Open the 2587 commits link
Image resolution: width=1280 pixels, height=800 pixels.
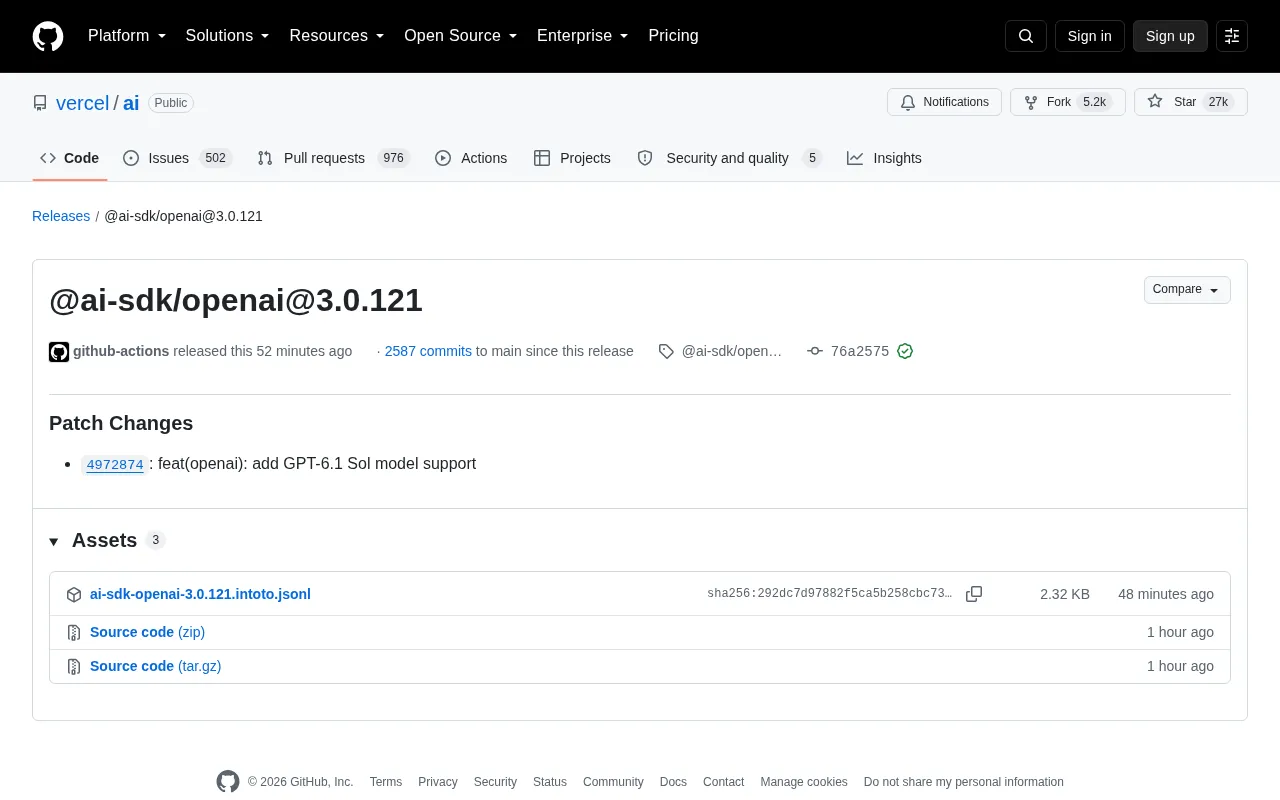pos(428,351)
